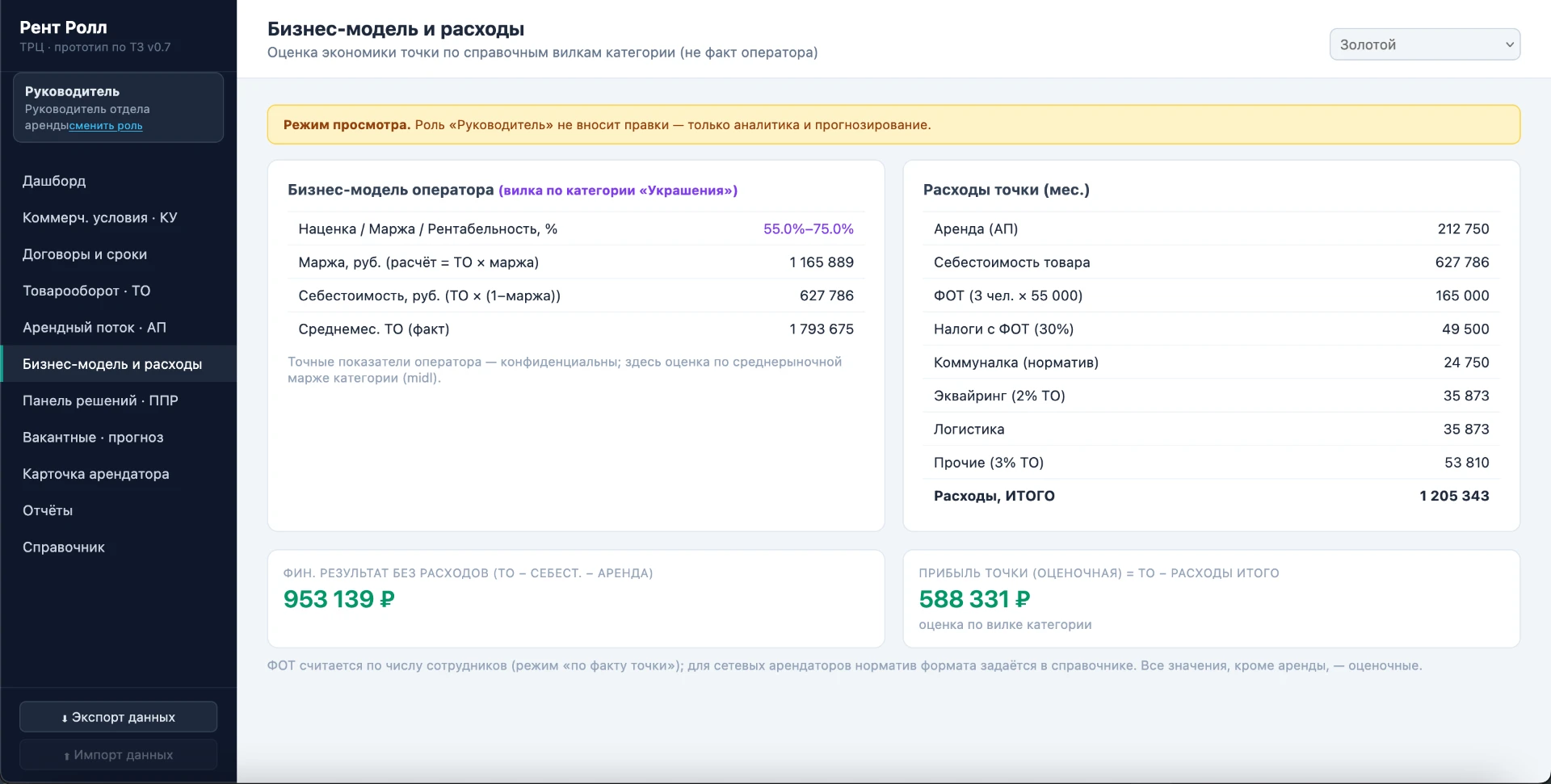Click the Расходы, ИТОГО value 1 205 343
Screen dimensions: 1551x784
(1454, 496)
